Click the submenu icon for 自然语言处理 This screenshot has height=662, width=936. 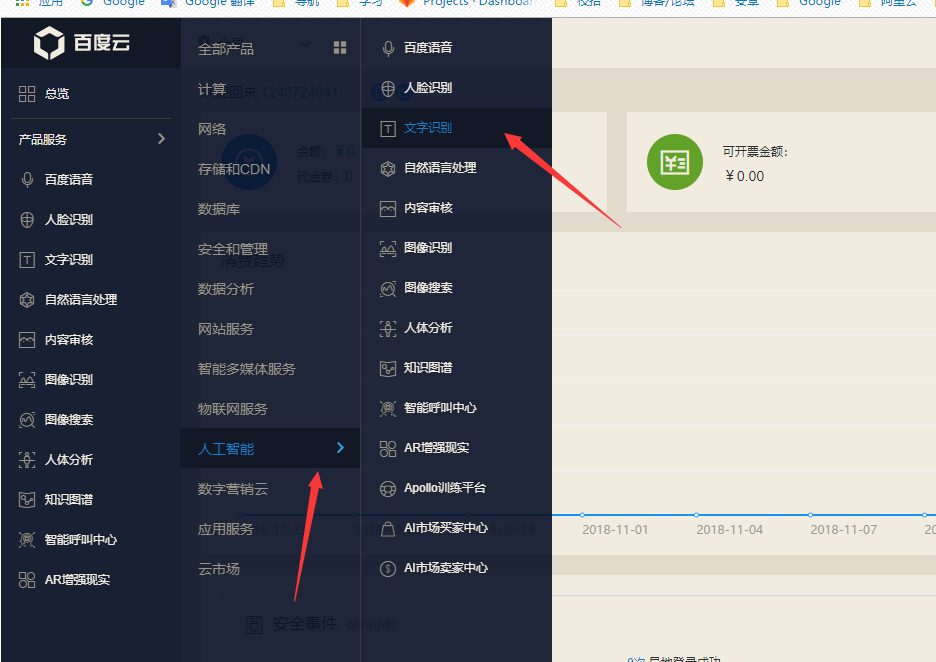[x=388, y=168]
